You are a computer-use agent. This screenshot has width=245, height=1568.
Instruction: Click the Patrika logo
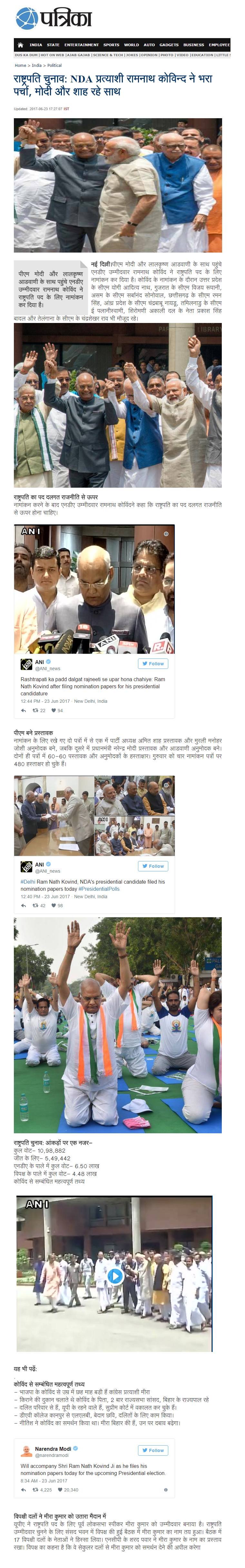tap(54, 19)
